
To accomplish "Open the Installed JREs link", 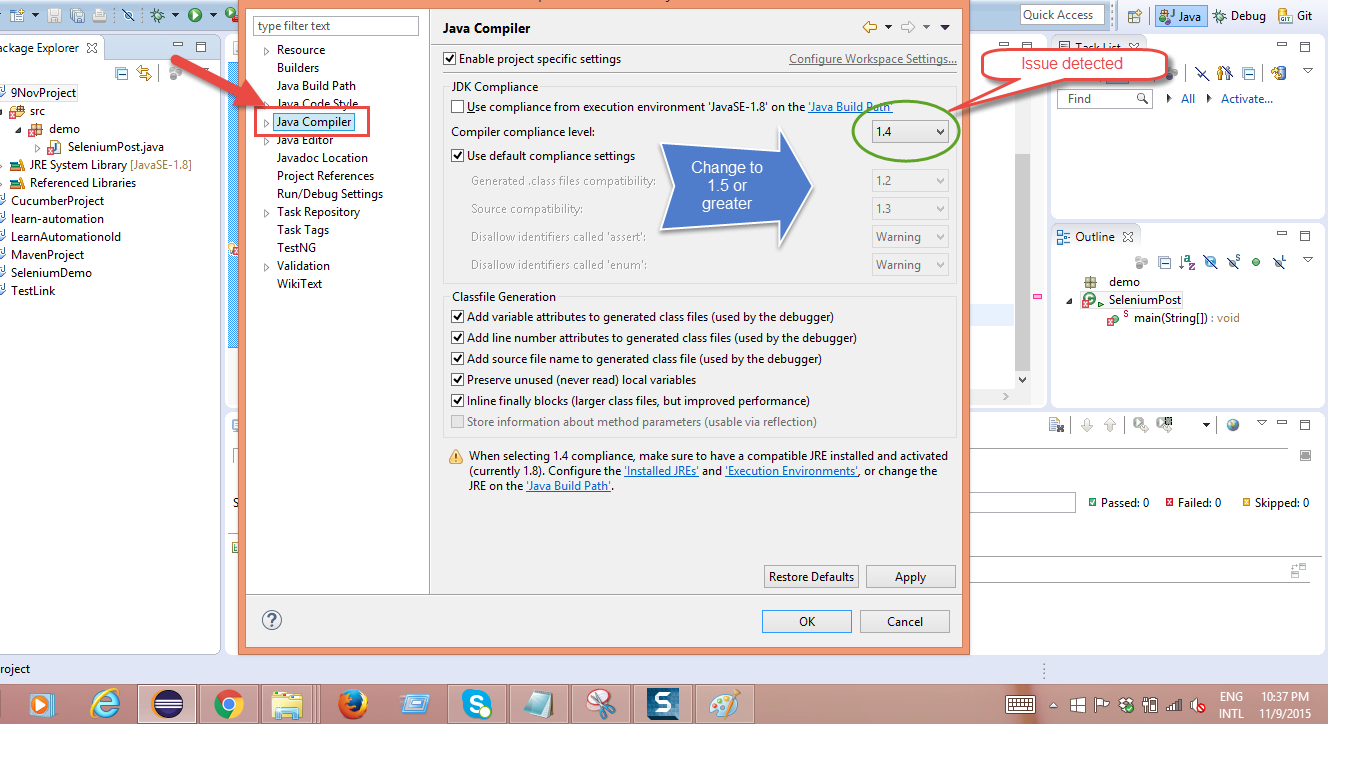I will coord(661,471).
